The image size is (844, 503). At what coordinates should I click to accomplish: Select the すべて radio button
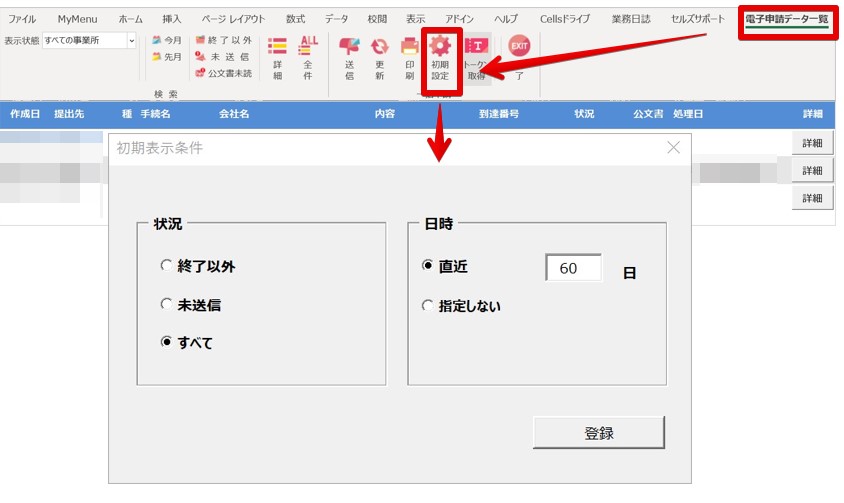(166, 342)
